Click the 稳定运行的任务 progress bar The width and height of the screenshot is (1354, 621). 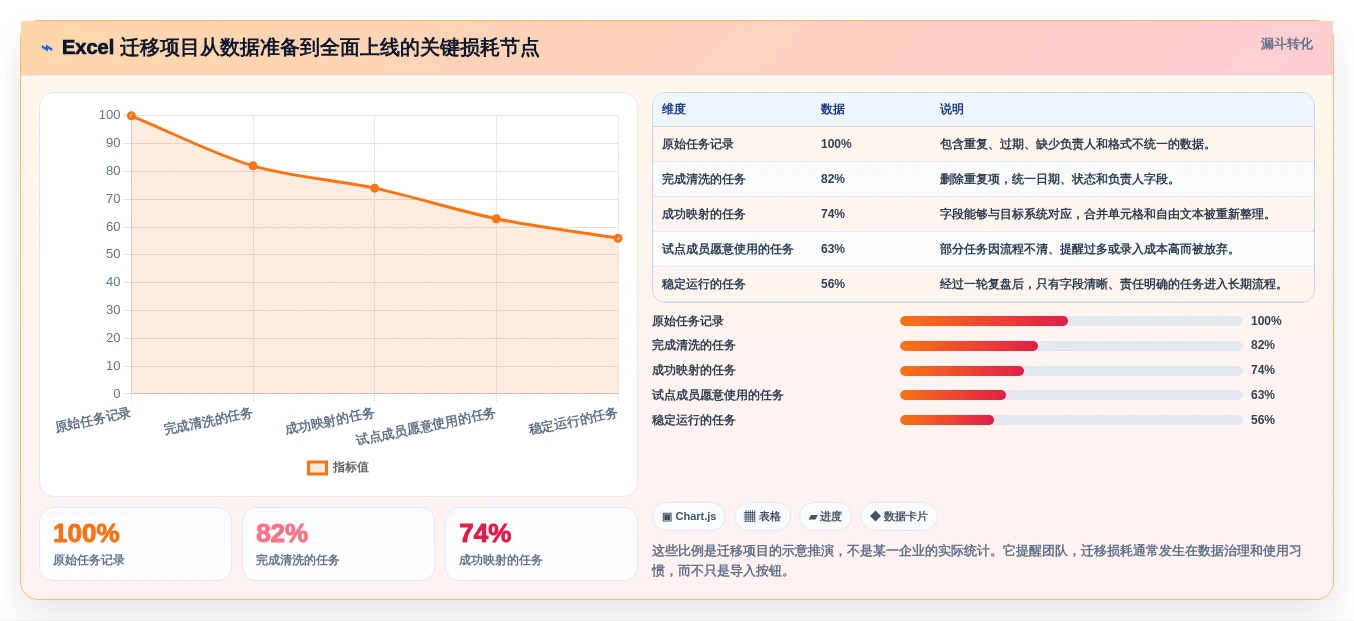click(1071, 420)
